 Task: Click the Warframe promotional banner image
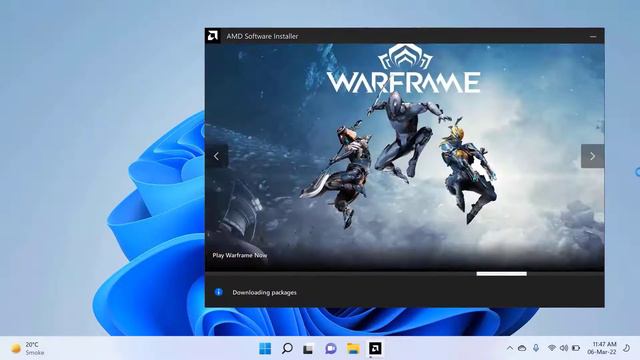[x=404, y=157]
